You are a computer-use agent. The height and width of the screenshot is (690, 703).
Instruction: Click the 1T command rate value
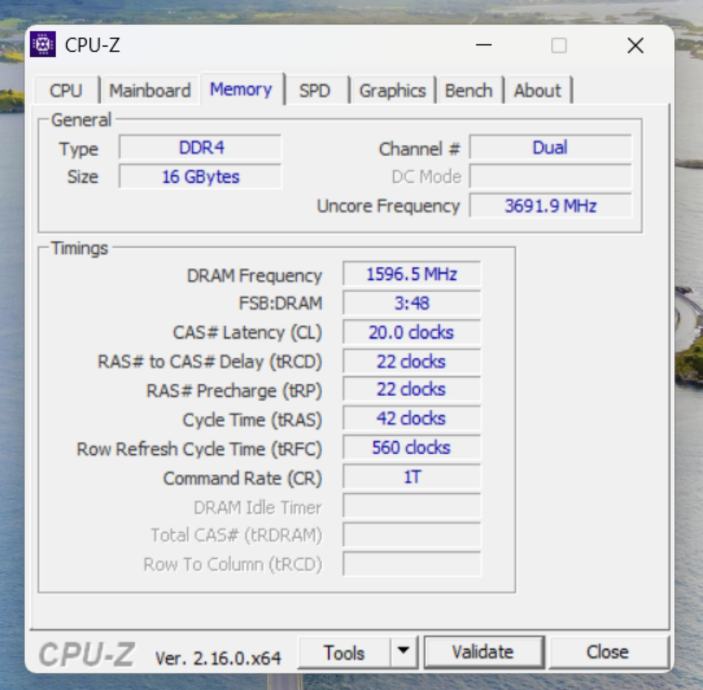412,477
